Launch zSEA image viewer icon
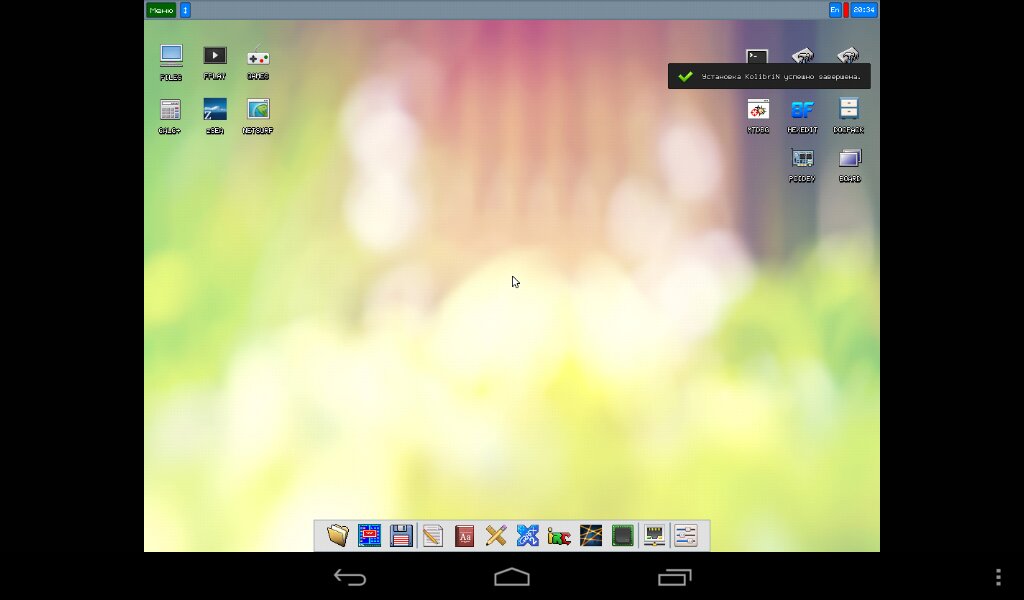Viewport: 1024px width, 600px height. pos(215,111)
